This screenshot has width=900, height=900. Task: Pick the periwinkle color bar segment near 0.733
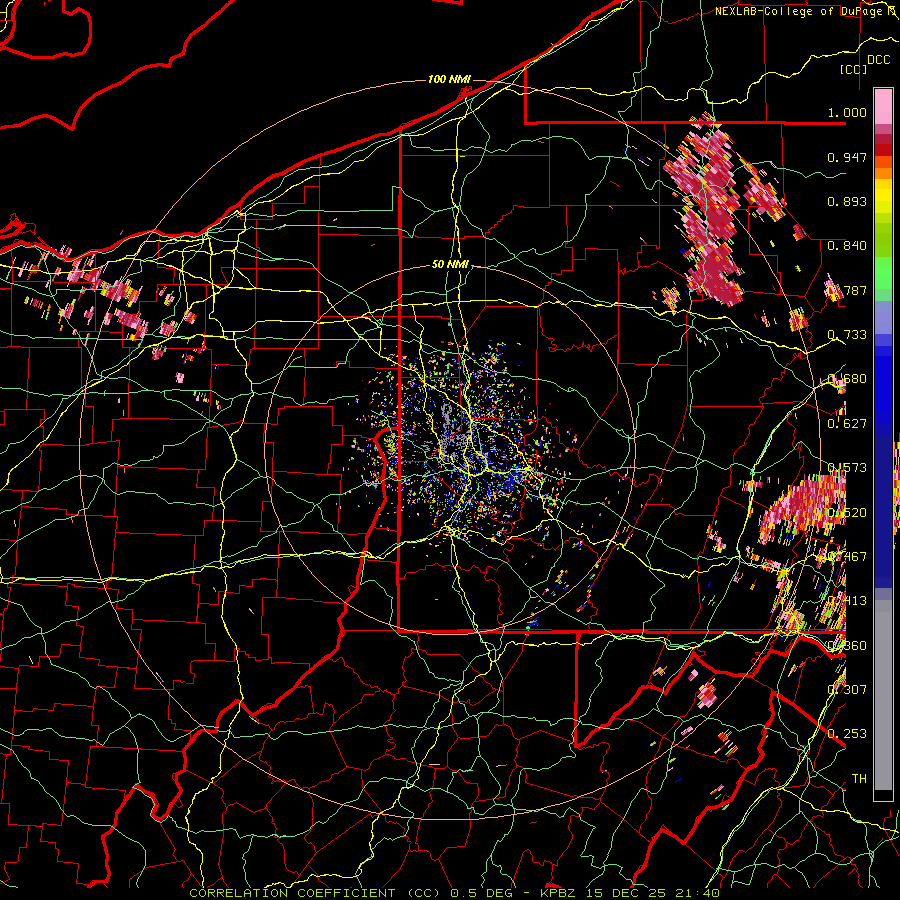tap(883, 317)
